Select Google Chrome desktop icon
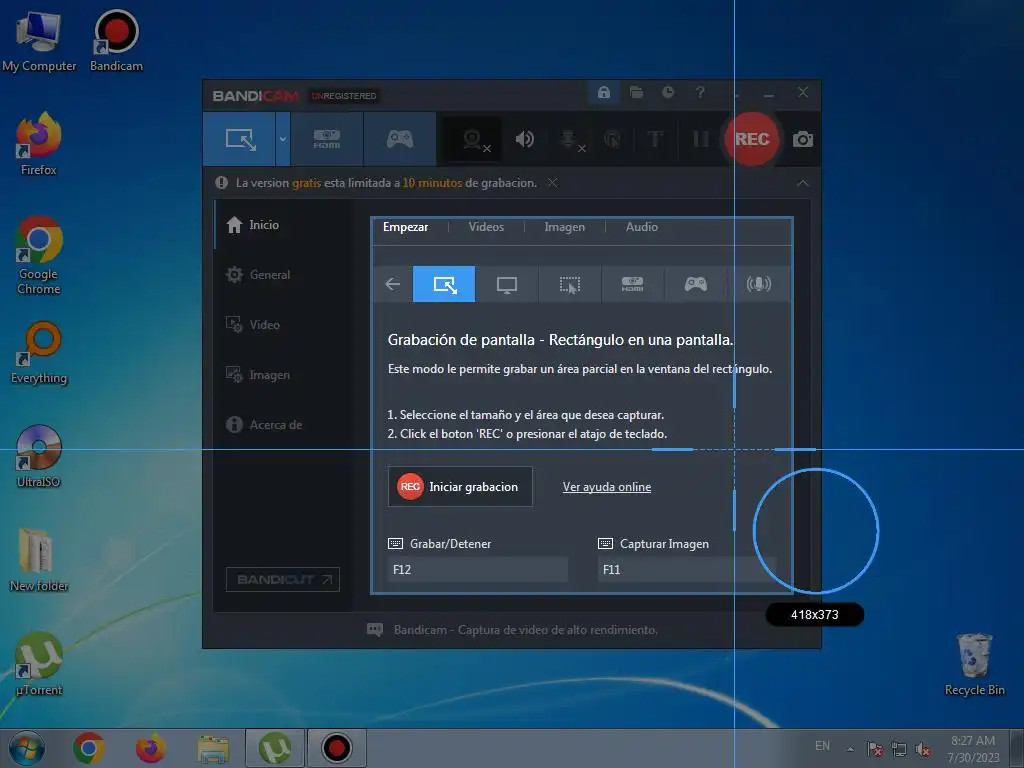The height and width of the screenshot is (768, 1024). coord(39,256)
